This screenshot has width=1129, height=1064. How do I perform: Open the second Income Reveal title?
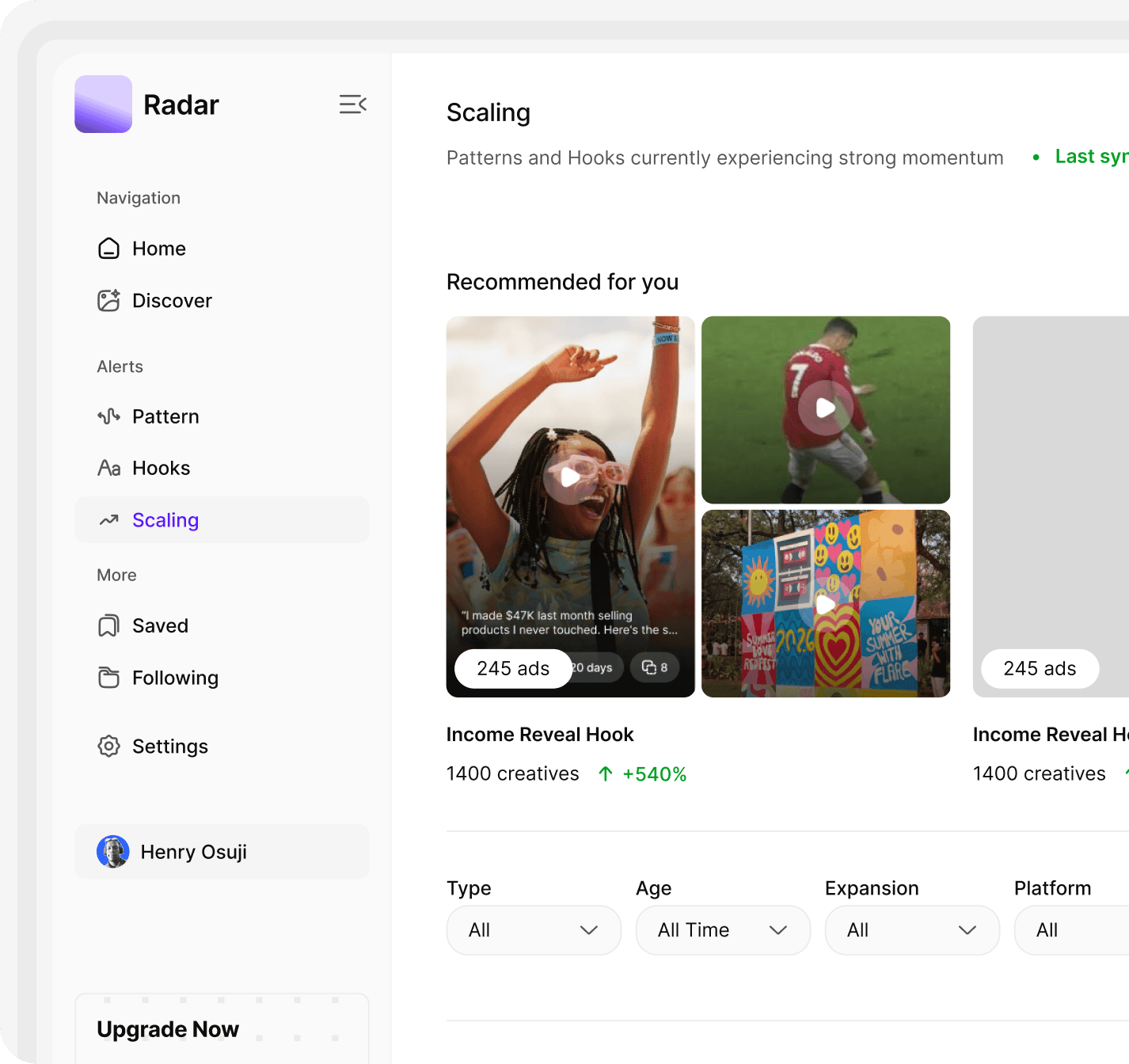tap(1051, 735)
